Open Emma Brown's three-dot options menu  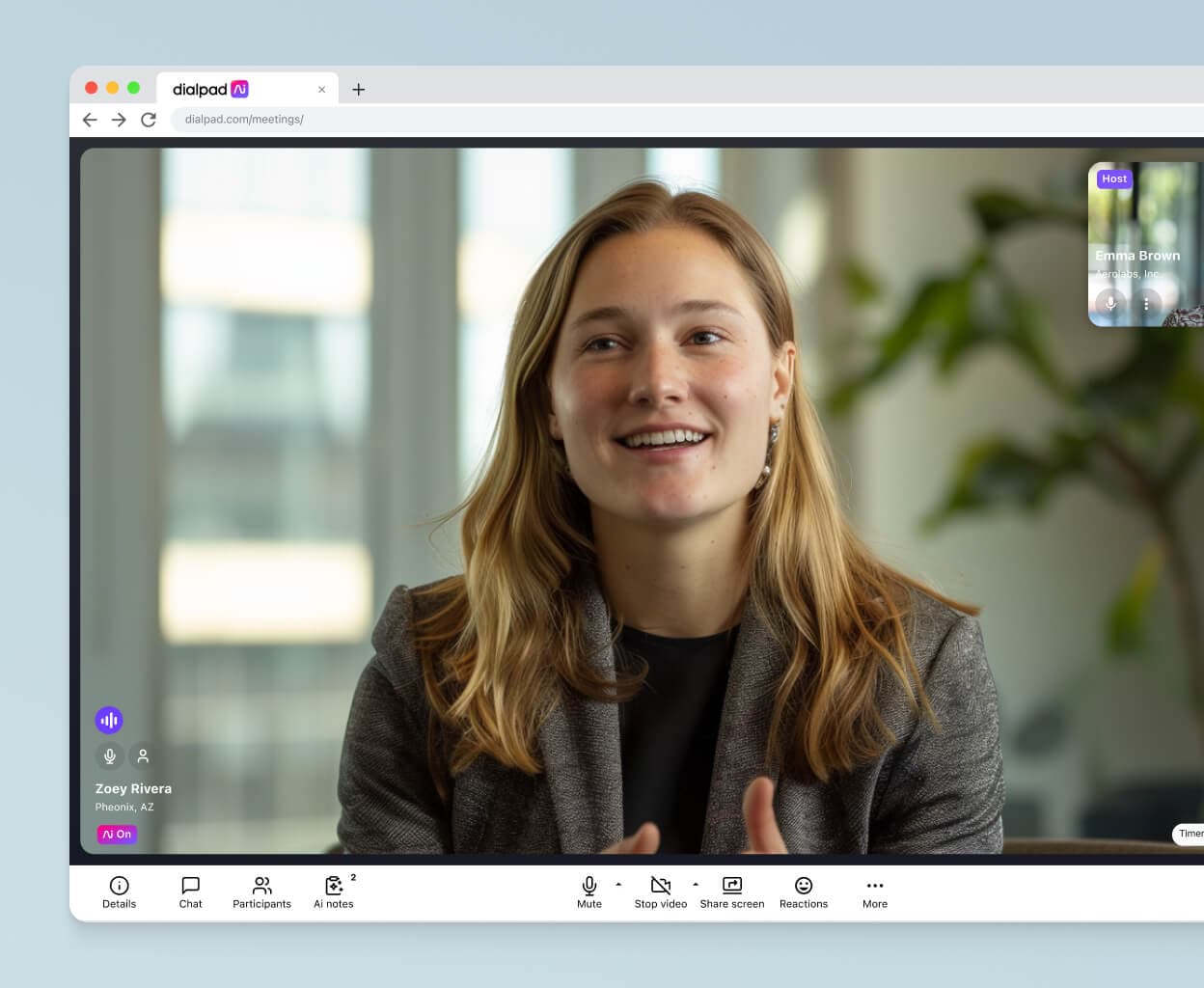click(x=1147, y=304)
